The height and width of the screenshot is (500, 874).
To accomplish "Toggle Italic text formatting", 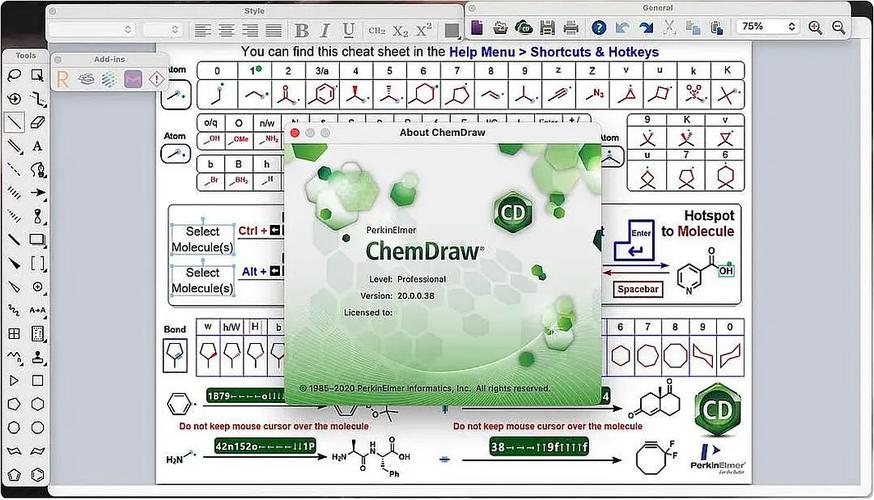I will [x=326, y=31].
